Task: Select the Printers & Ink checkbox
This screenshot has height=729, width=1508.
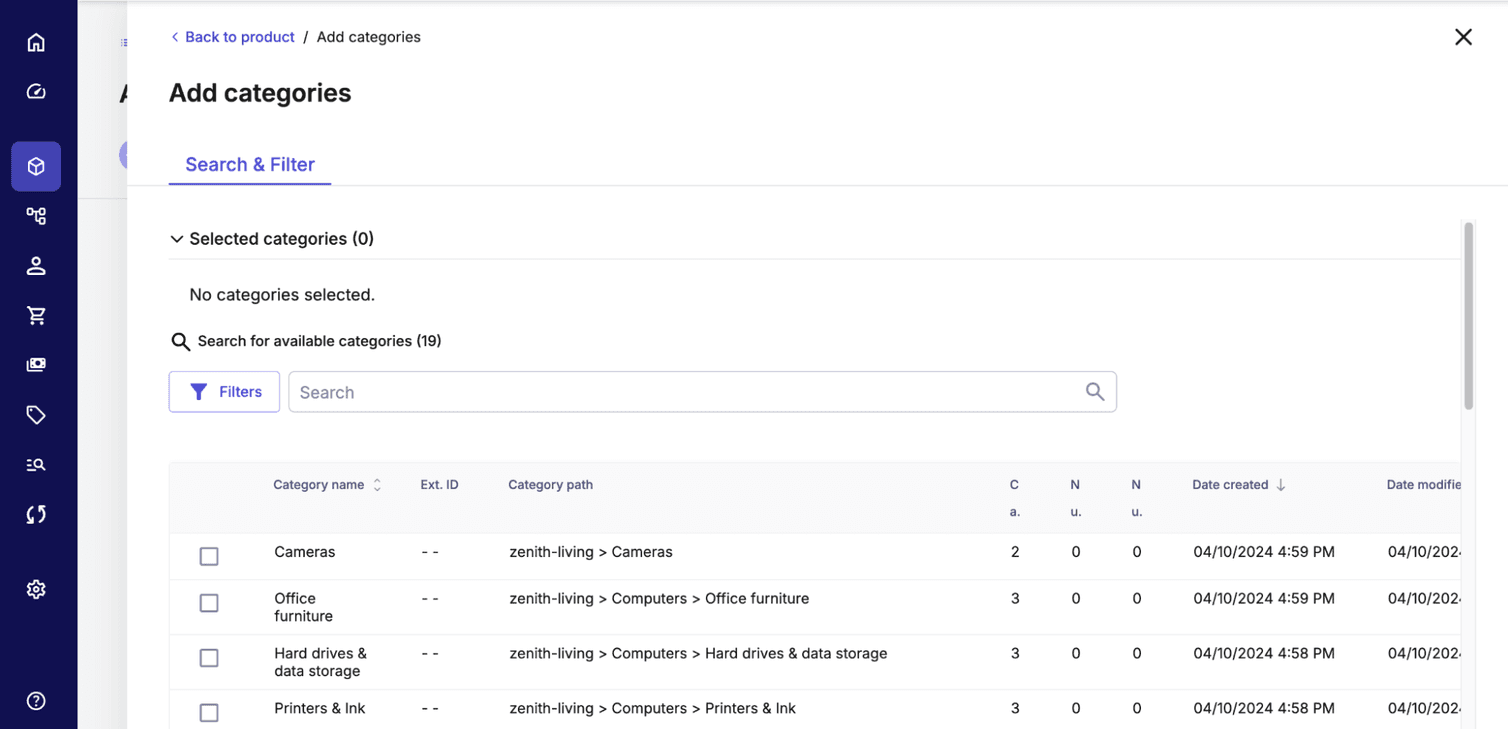Action: pyautogui.click(x=209, y=712)
